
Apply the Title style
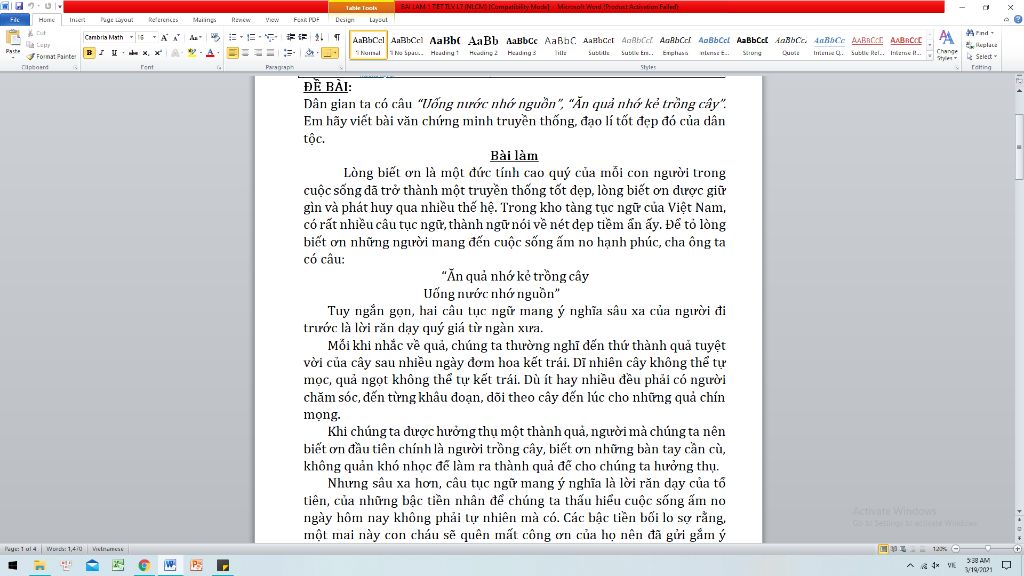560,44
